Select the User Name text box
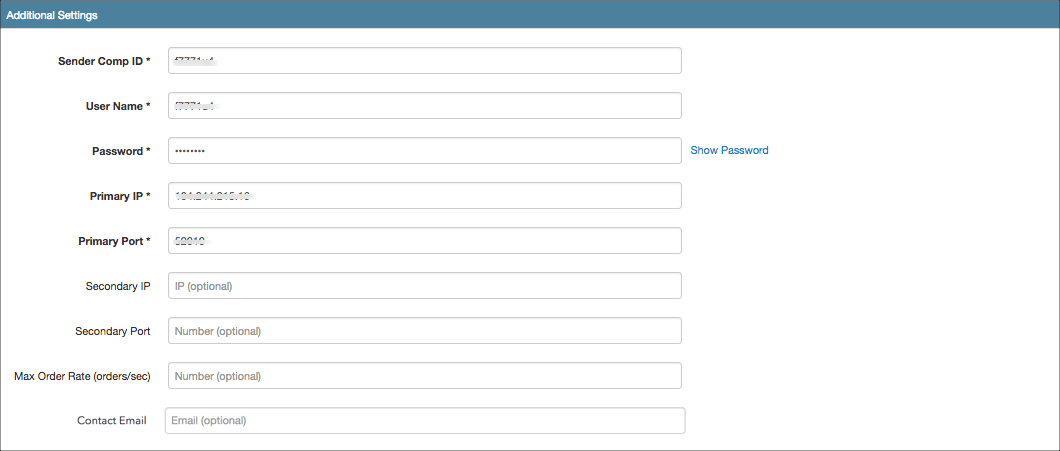Image resolution: width=1060 pixels, height=451 pixels. [425, 105]
